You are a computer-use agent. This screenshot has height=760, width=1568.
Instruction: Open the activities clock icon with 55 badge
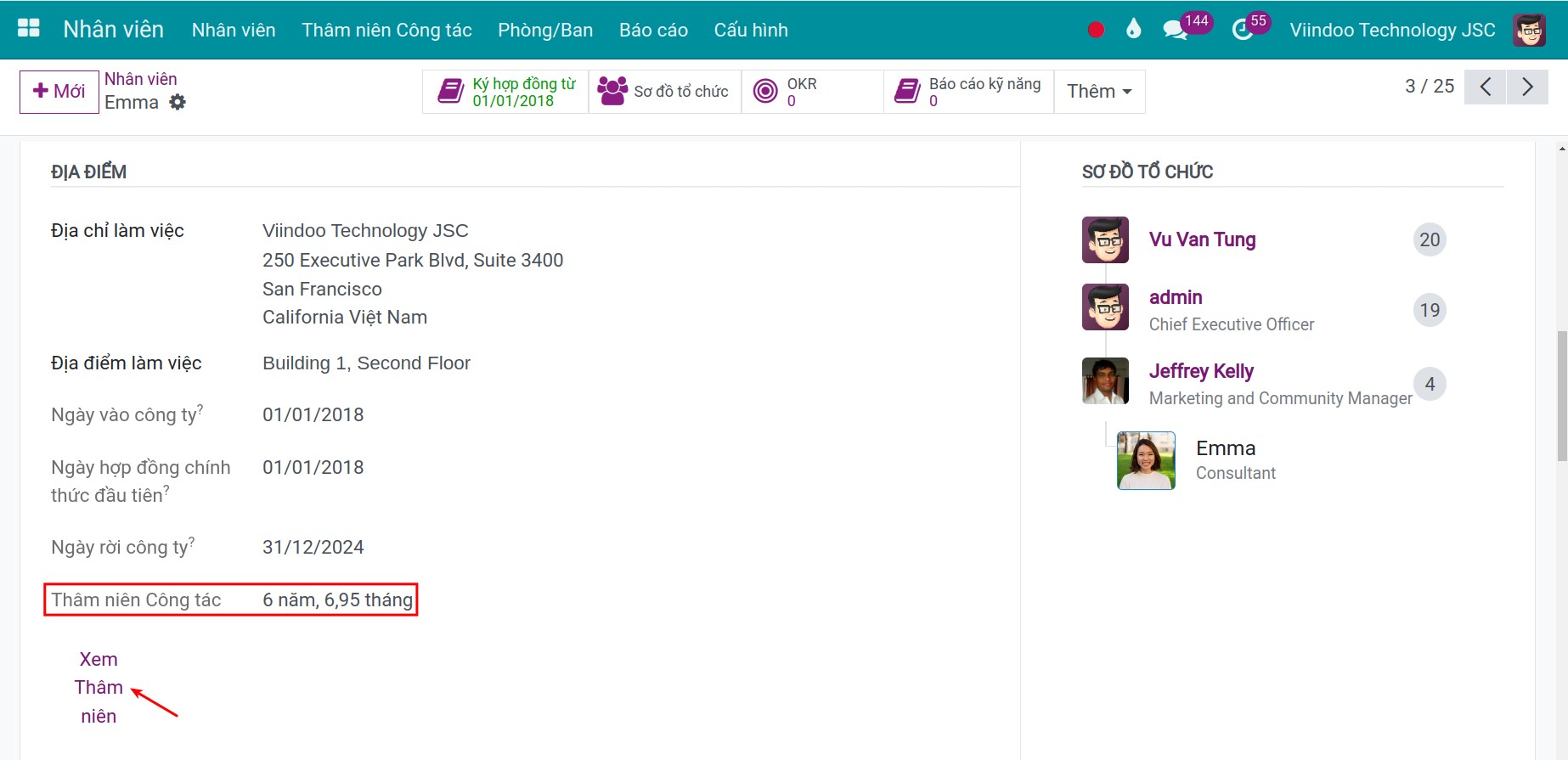1243,31
